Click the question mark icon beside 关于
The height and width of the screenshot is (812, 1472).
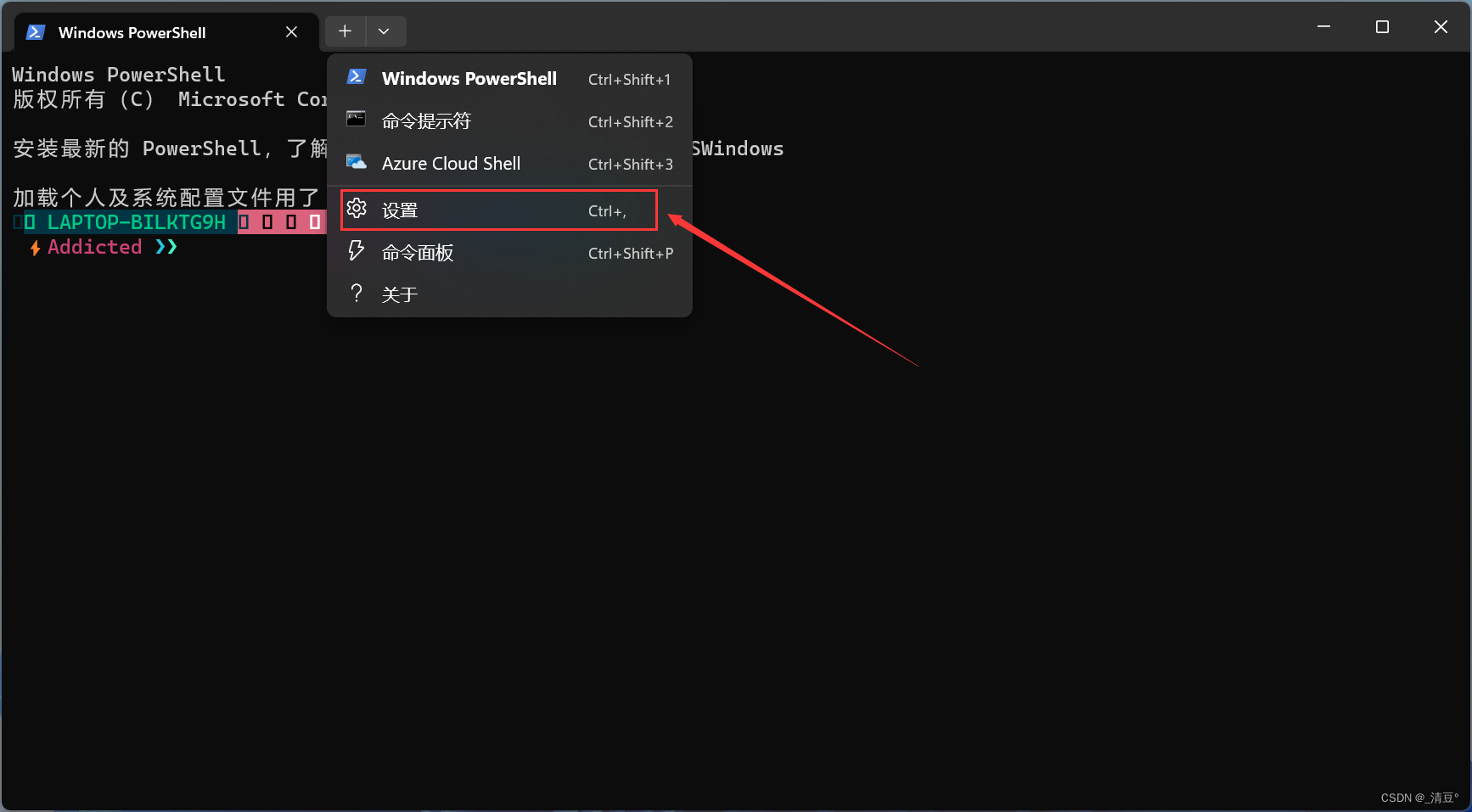[357, 294]
